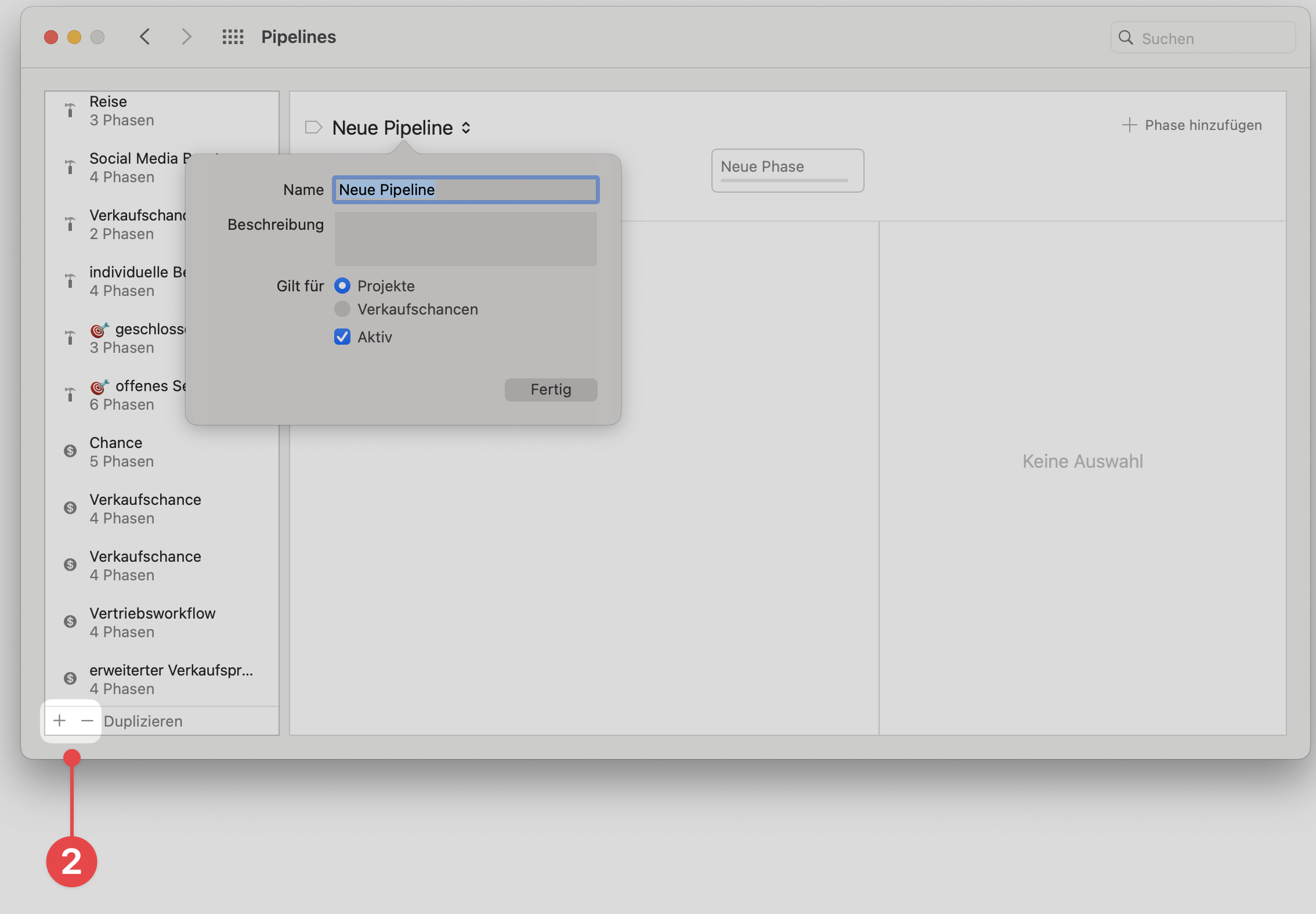1316x914 pixels.
Task: Select the Verkaufschancen radio button
Action: 342,309
